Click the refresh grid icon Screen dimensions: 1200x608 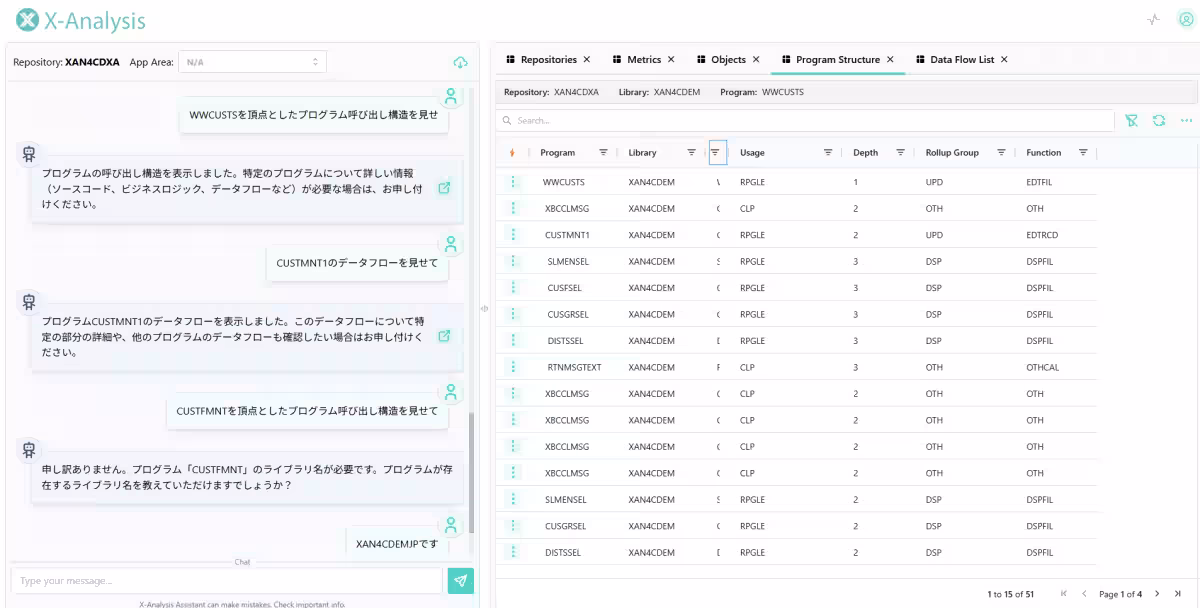(1158, 120)
